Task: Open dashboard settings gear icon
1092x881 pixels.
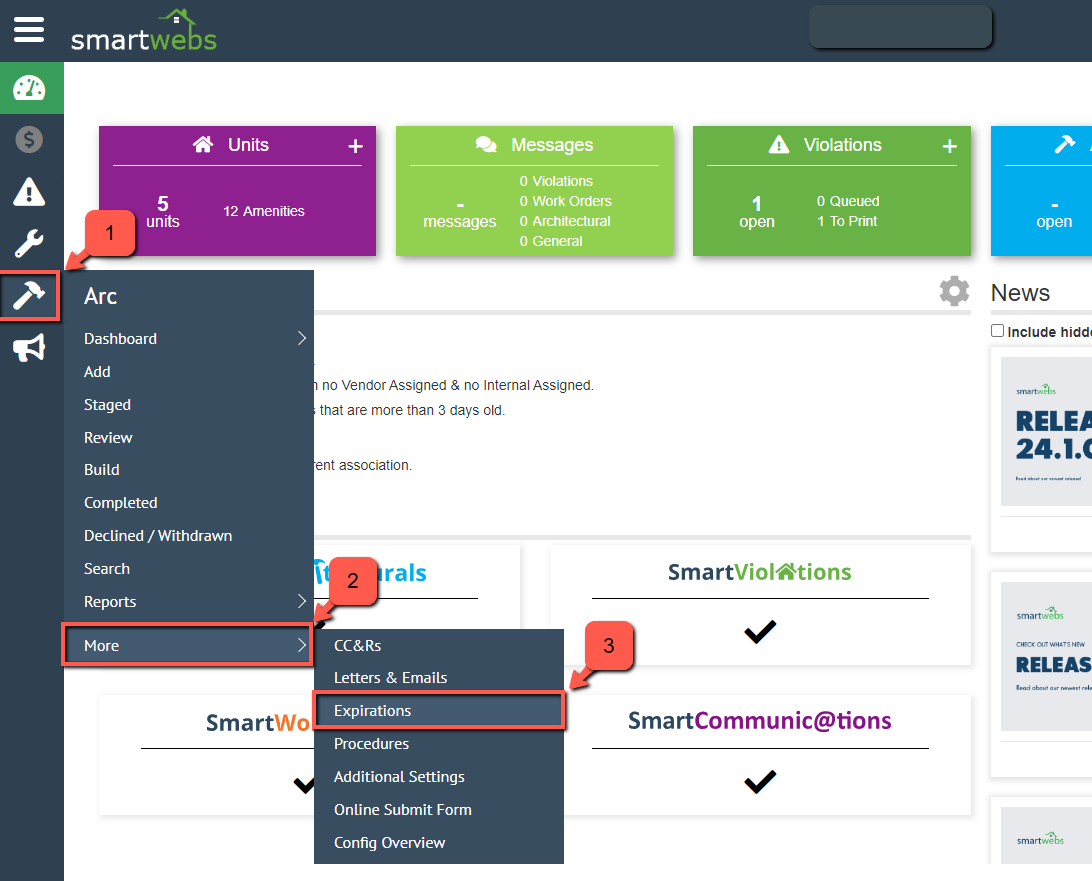Action: pyautogui.click(x=954, y=291)
